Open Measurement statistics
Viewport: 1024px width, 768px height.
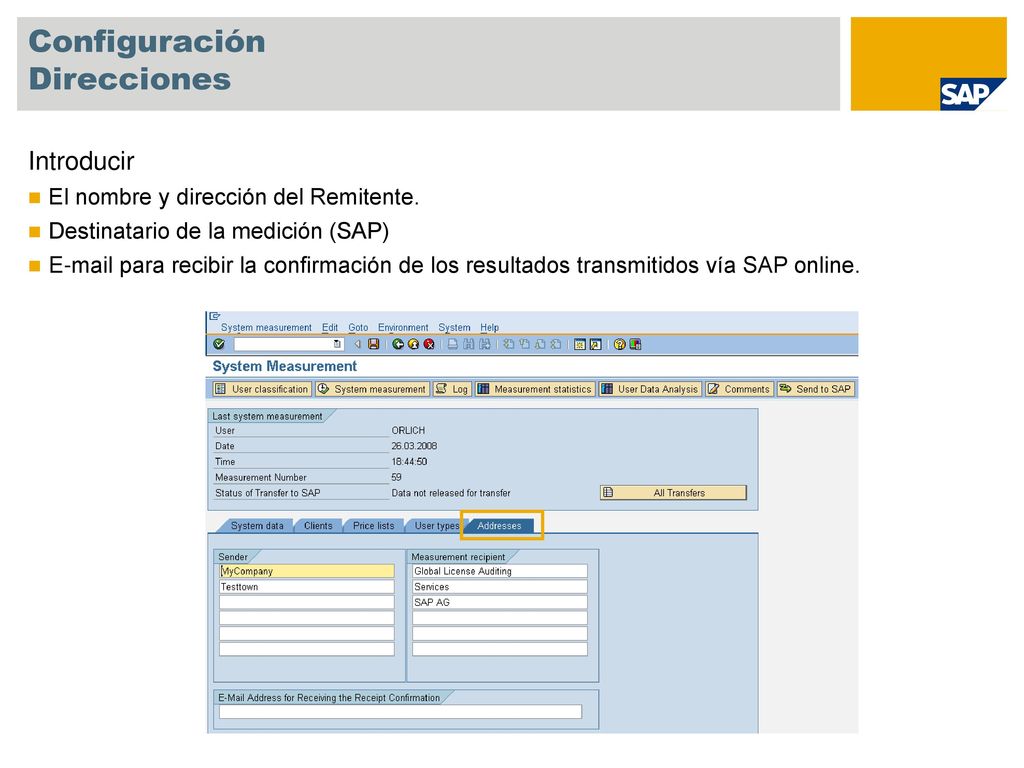pos(535,389)
